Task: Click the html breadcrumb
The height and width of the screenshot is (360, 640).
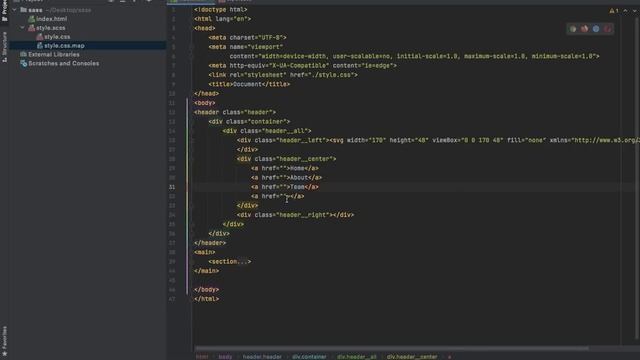Action: coord(202,357)
